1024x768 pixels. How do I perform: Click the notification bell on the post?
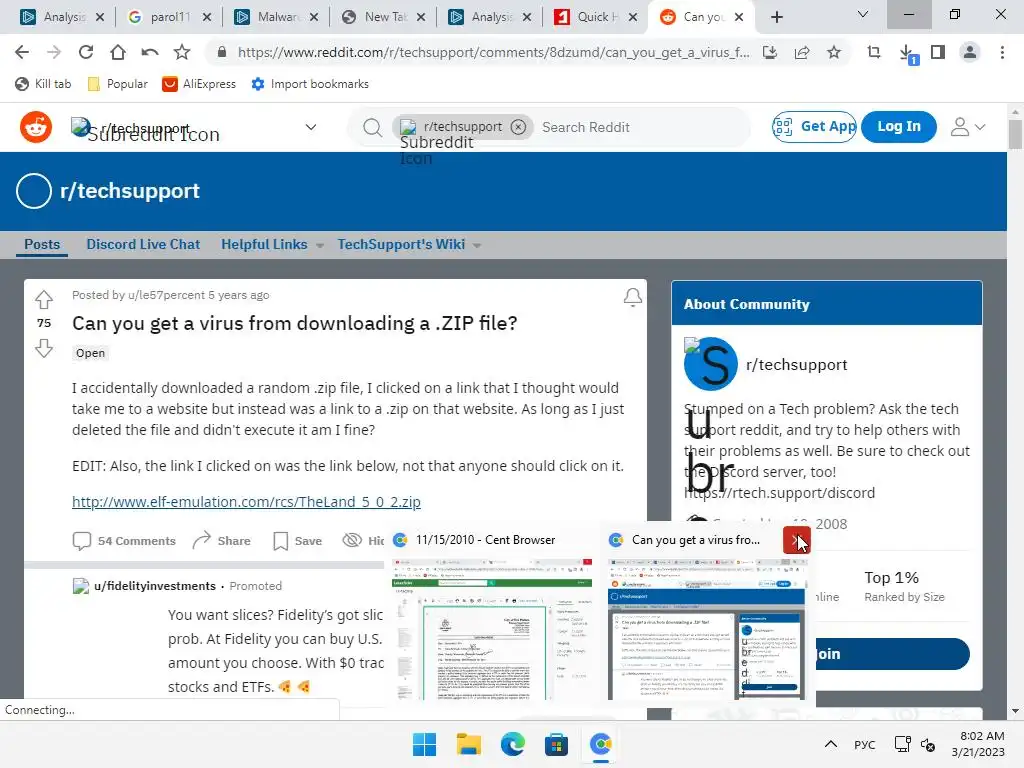(x=632, y=297)
